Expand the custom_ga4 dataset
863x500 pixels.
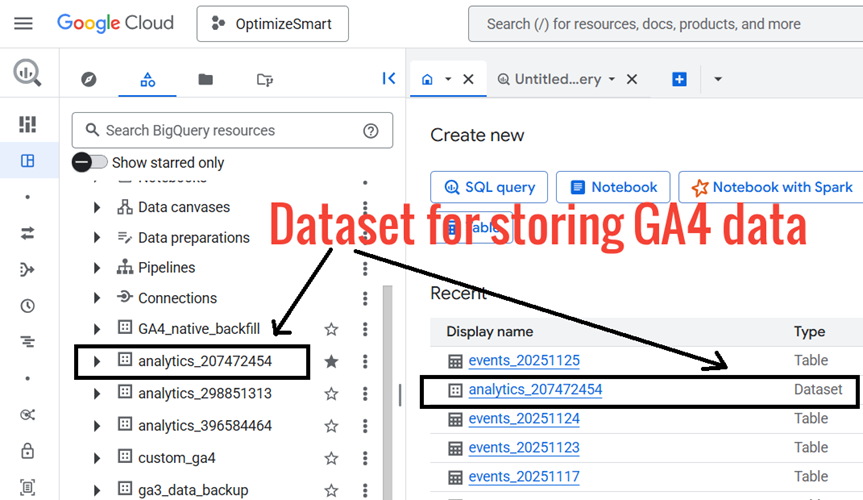[97, 458]
